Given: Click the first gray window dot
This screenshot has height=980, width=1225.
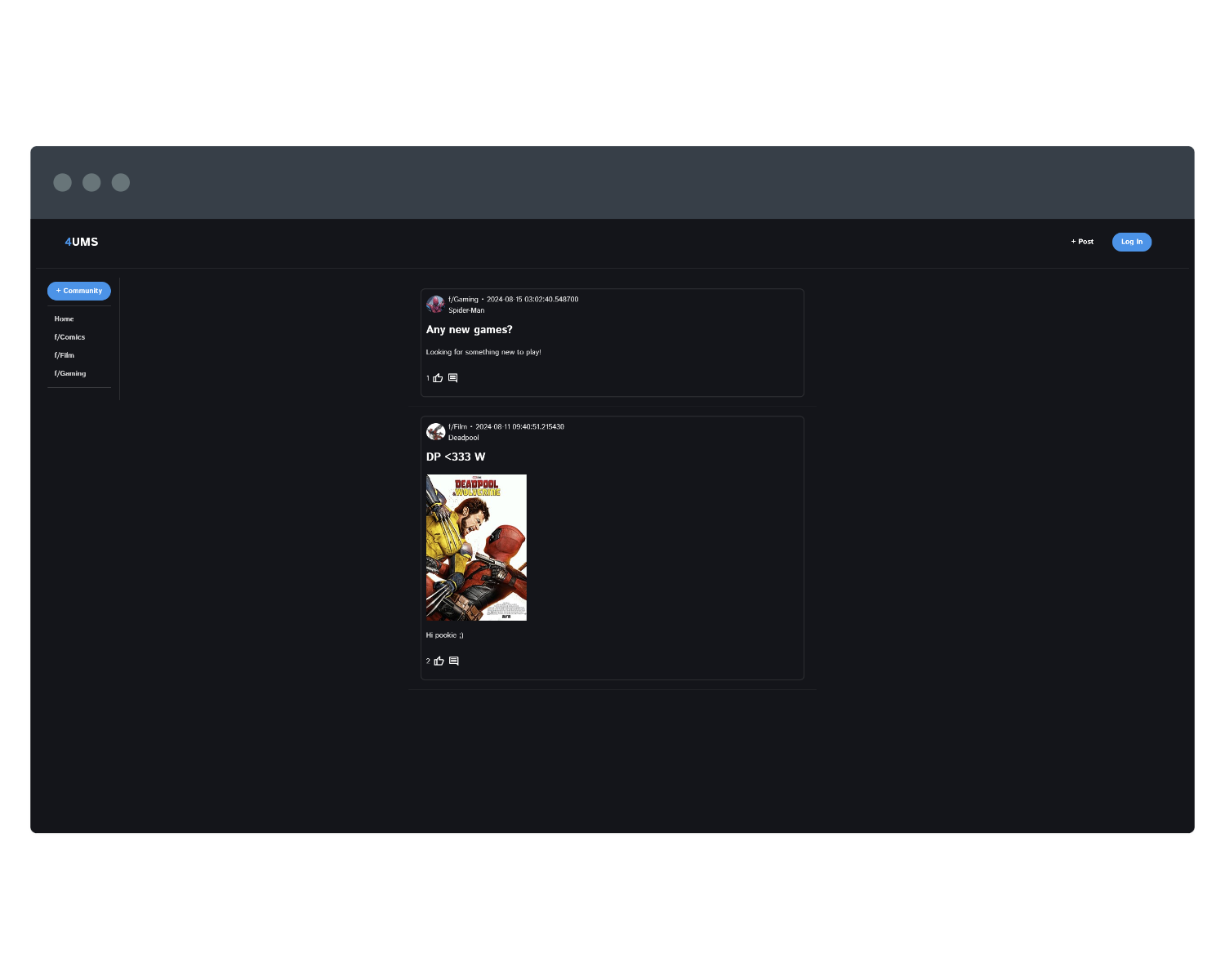Looking at the screenshot, I should pos(62,183).
